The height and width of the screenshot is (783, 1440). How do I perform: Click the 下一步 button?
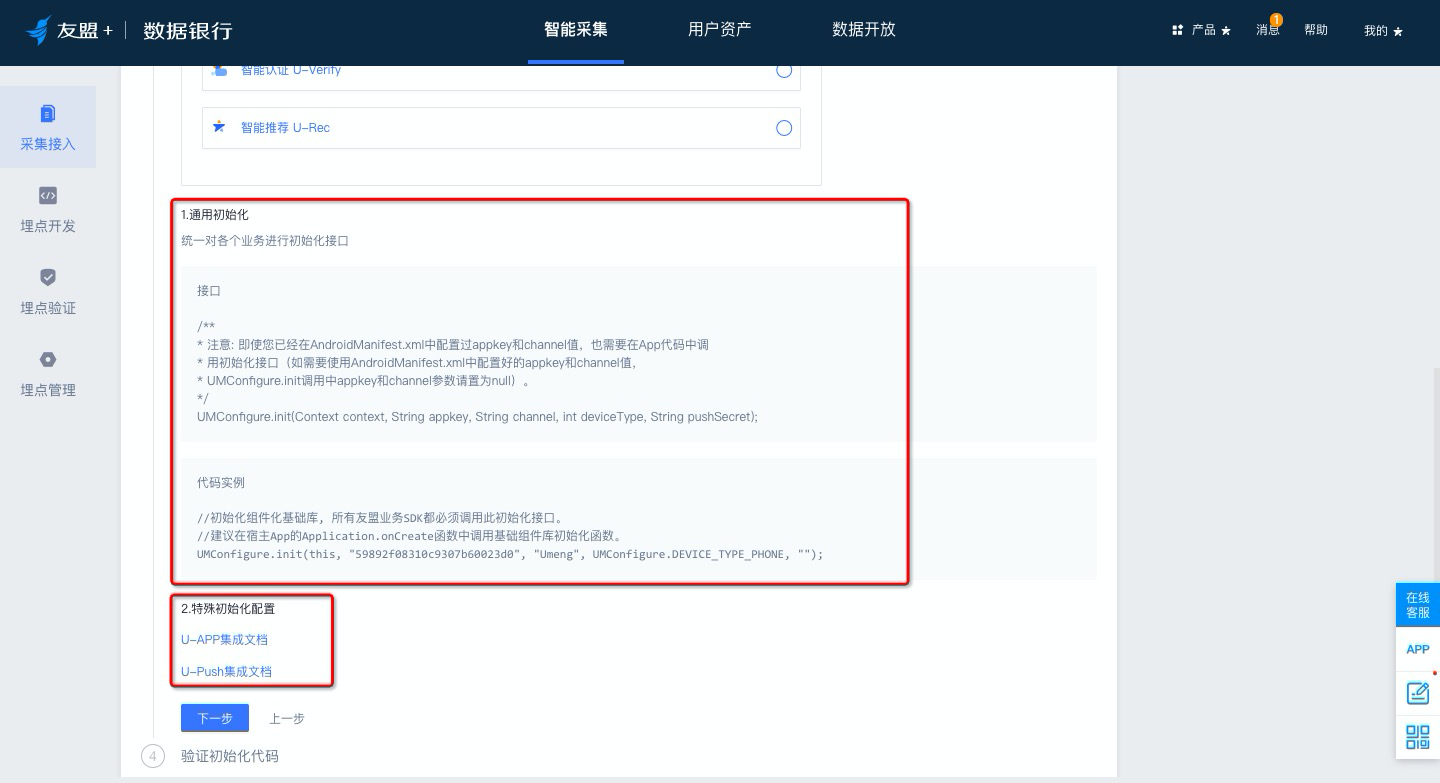[215, 718]
